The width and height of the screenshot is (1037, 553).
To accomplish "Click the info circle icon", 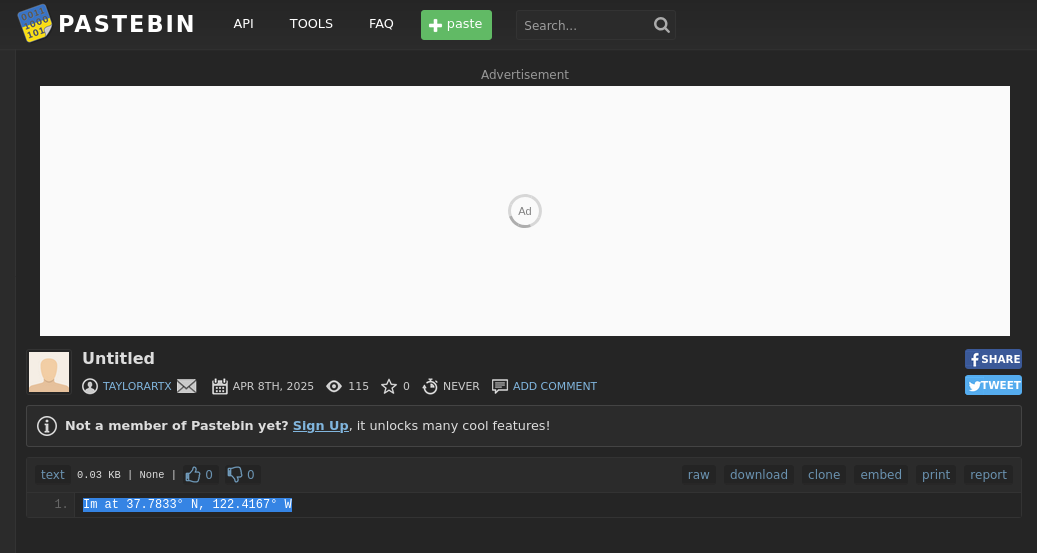I will click(x=47, y=426).
